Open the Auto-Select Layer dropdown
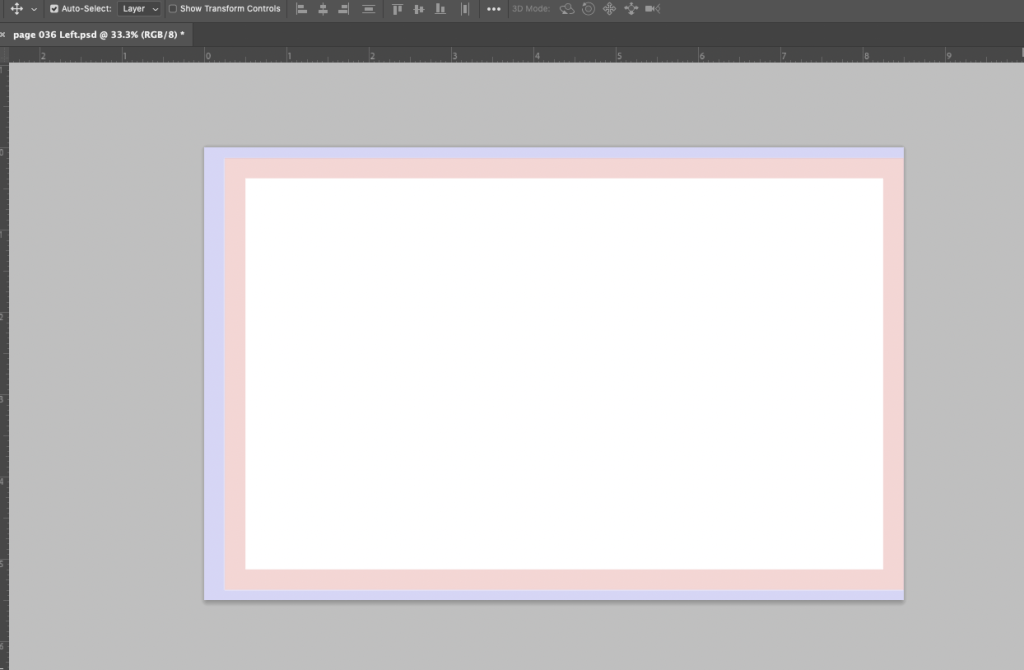The height and width of the screenshot is (670, 1024). coord(139,9)
